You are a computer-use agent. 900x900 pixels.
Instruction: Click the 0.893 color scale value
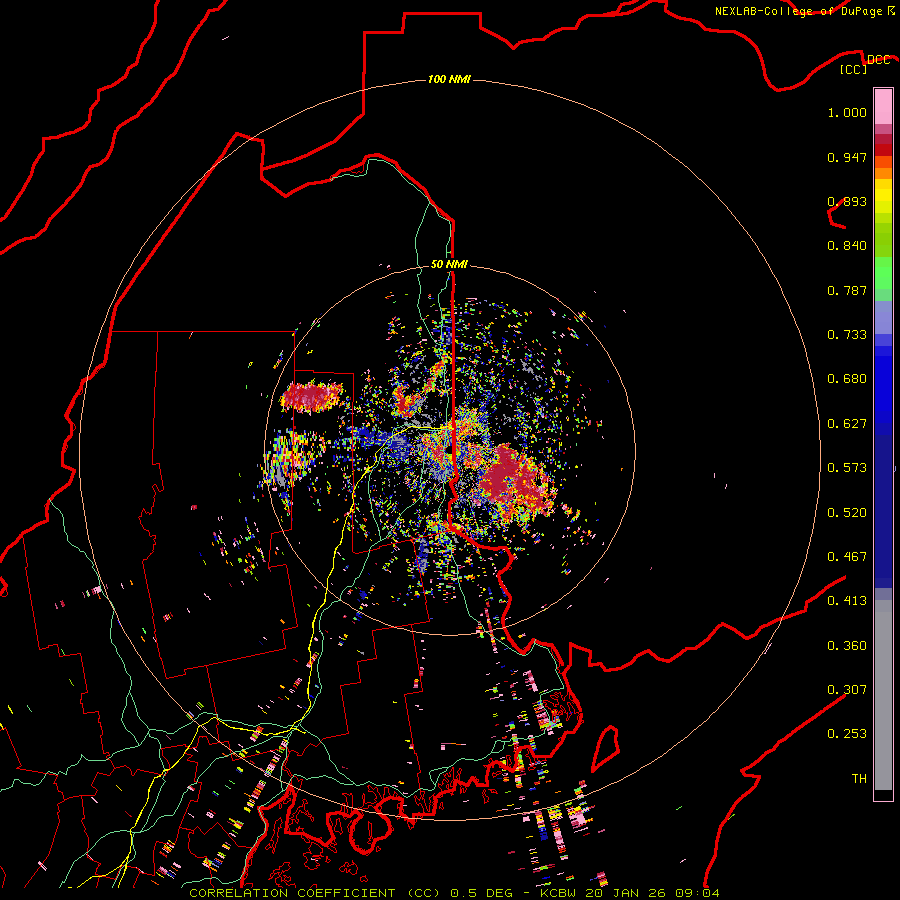click(x=847, y=201)
